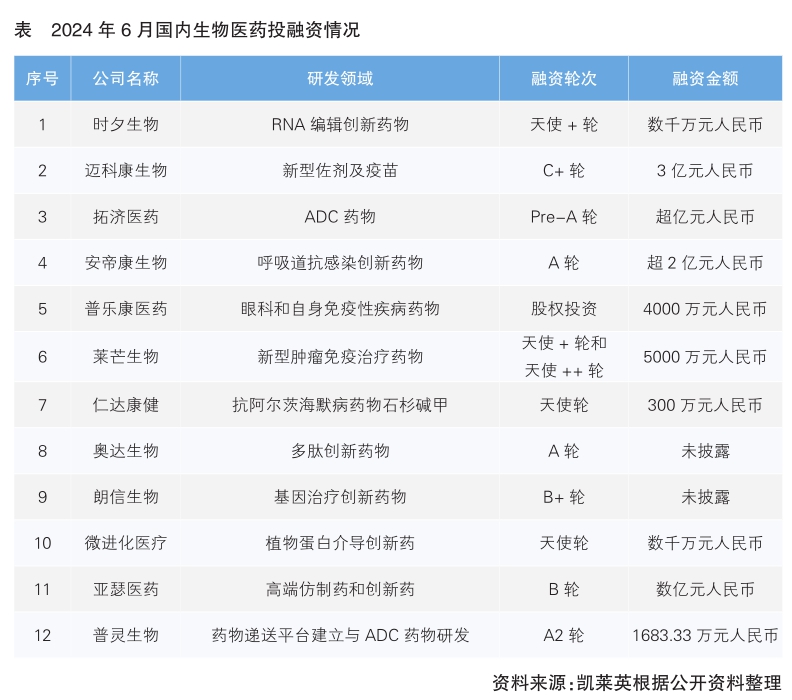Click the 迈科康生物 company name

[125, 171]
